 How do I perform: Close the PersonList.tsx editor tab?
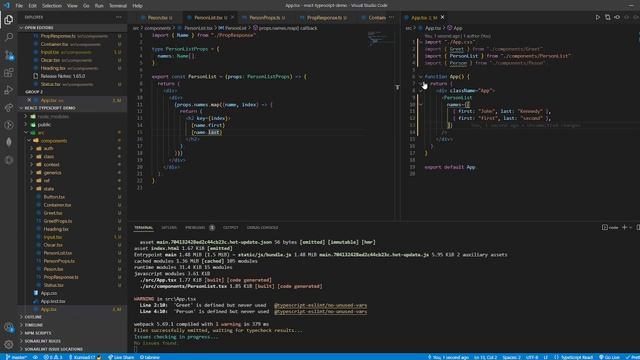coord(232,18)
